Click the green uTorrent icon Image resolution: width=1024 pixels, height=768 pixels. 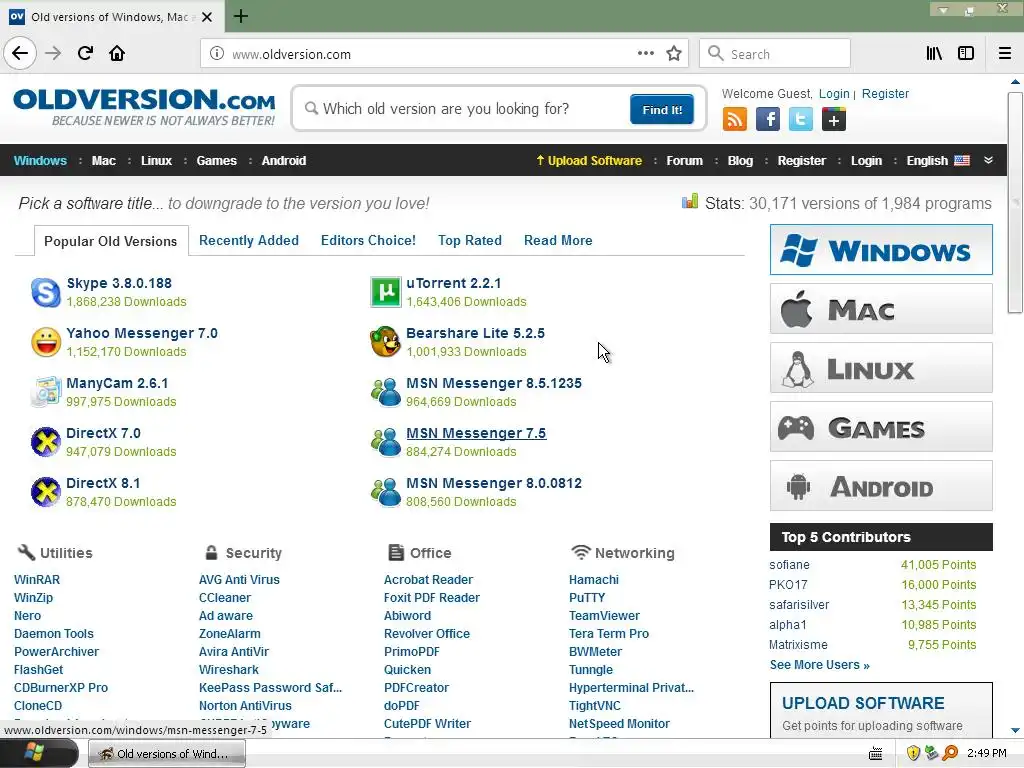pyautogui.click(x=385, y=292)
